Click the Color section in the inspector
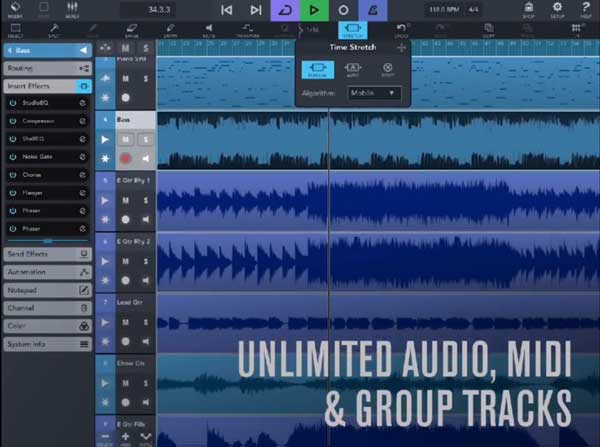 point(46,326)
